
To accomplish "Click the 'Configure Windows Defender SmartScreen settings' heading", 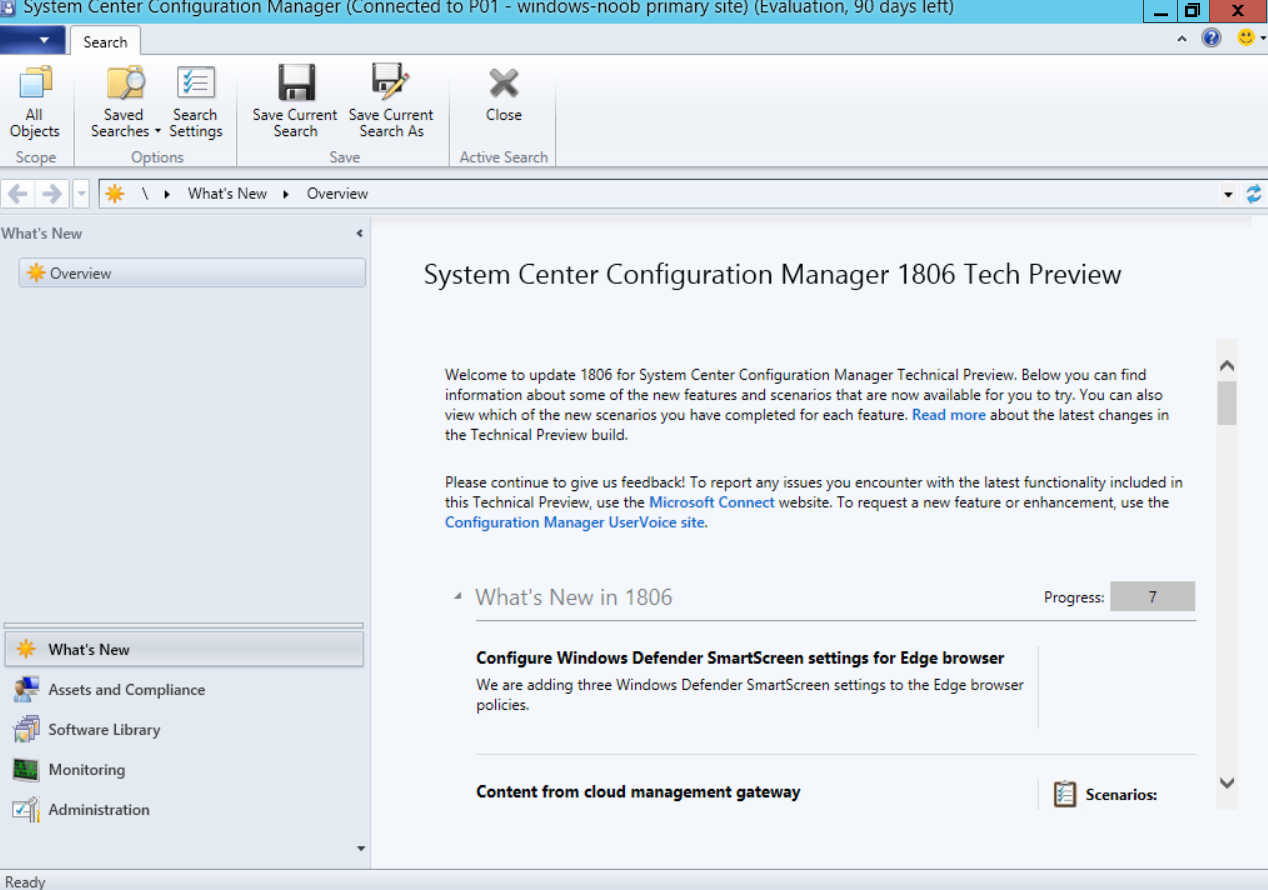I will [740, 658].
